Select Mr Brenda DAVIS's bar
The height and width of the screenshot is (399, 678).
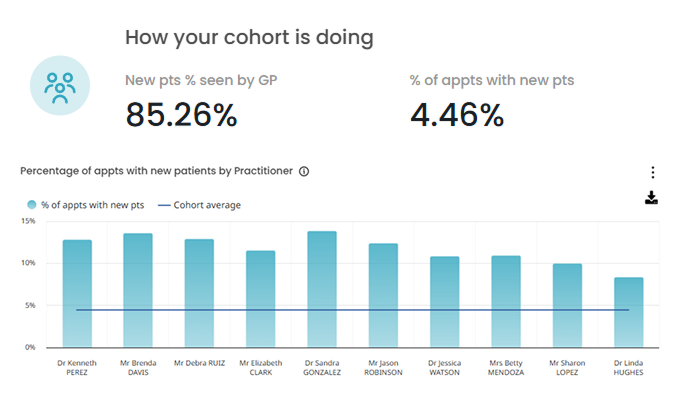pos(138,290)
